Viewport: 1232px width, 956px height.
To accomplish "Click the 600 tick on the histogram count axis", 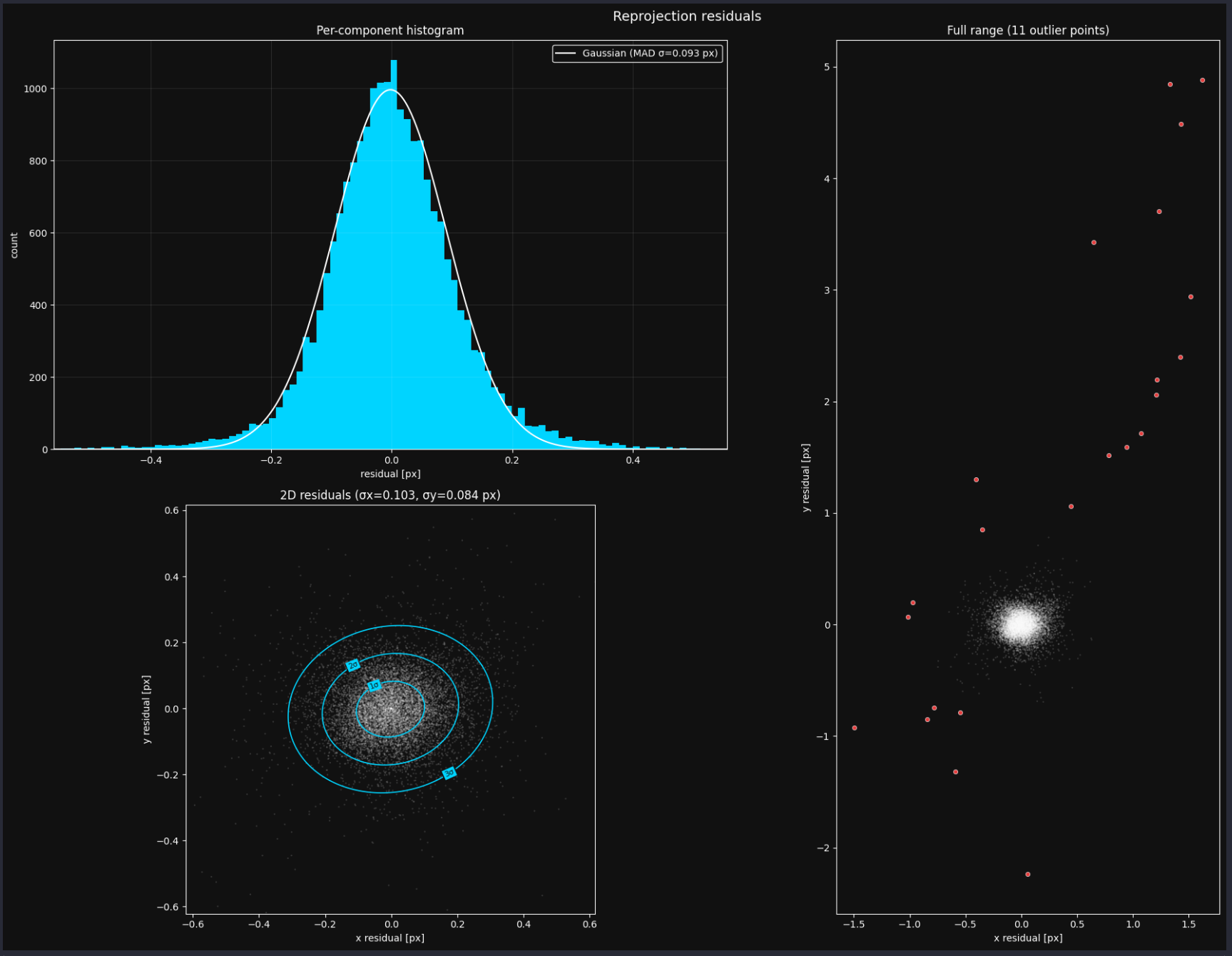I will (x=38, y=233).
